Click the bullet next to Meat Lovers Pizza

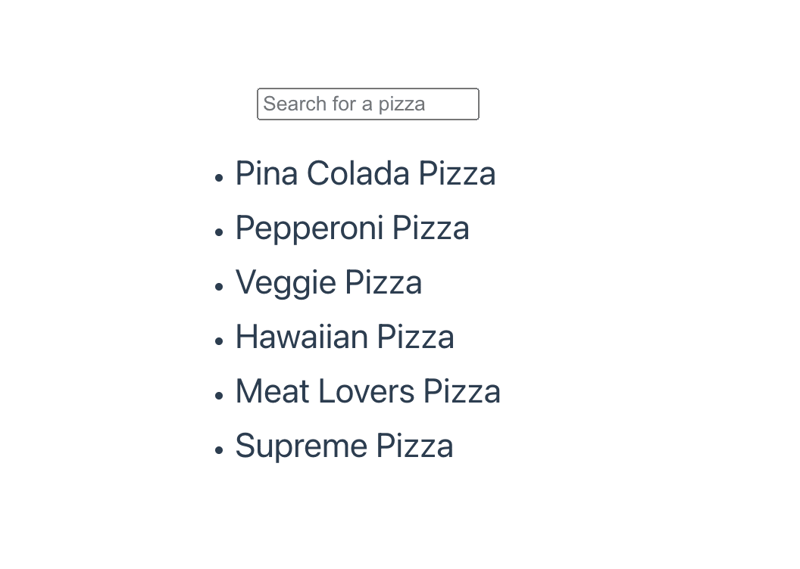pyautogui.click(x=219, y=394)
